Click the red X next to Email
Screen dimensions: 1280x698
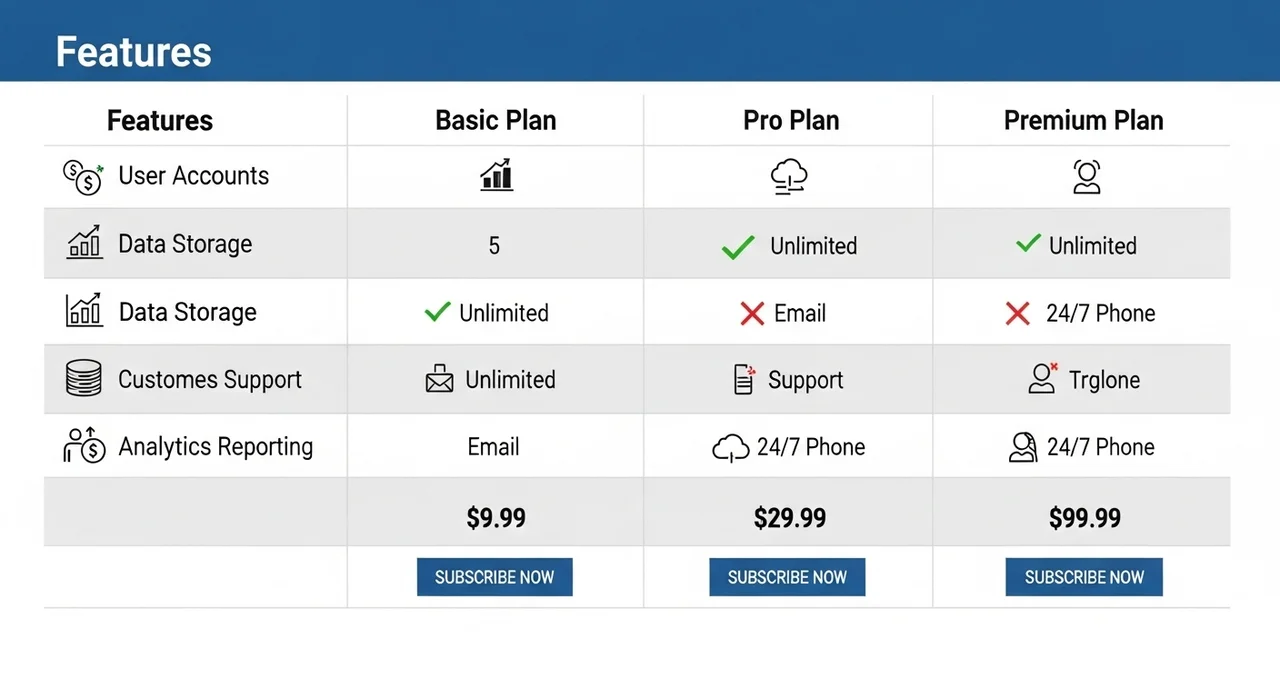point(752,314)
